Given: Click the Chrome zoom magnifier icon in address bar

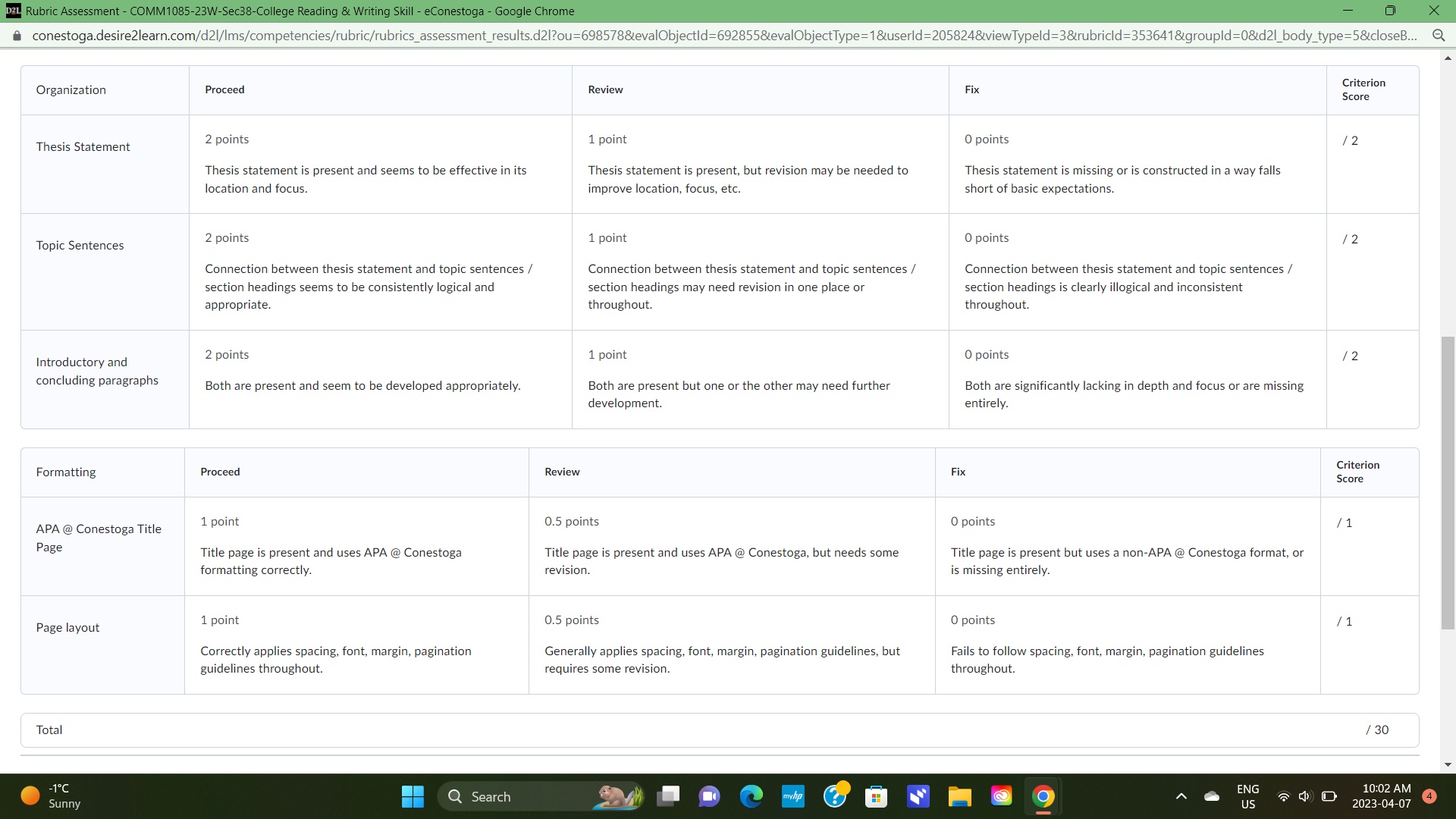Looking at the screenshot, I should click(x=1438, y=36).
